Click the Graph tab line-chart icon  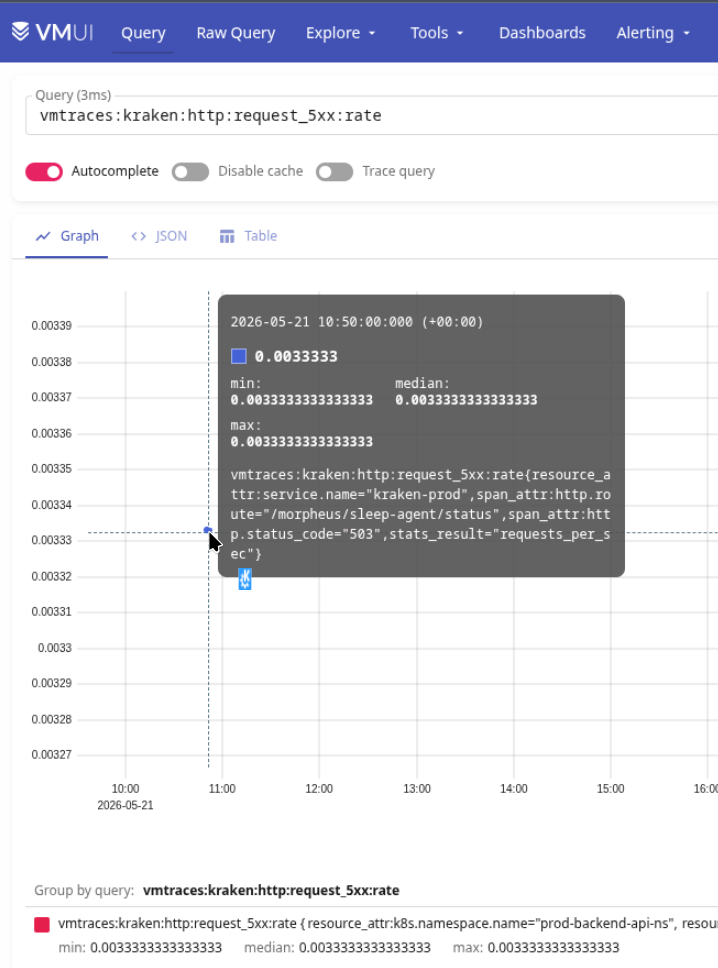click(43, 236)
